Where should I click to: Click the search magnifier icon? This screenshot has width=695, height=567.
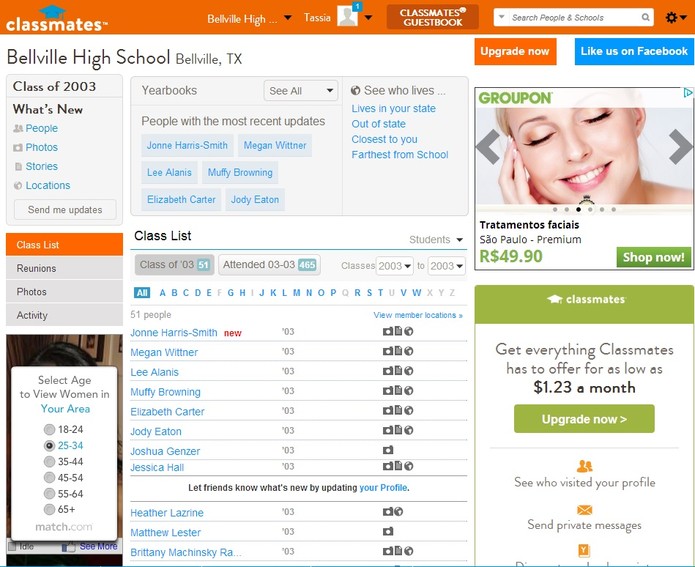pos(645,17)
